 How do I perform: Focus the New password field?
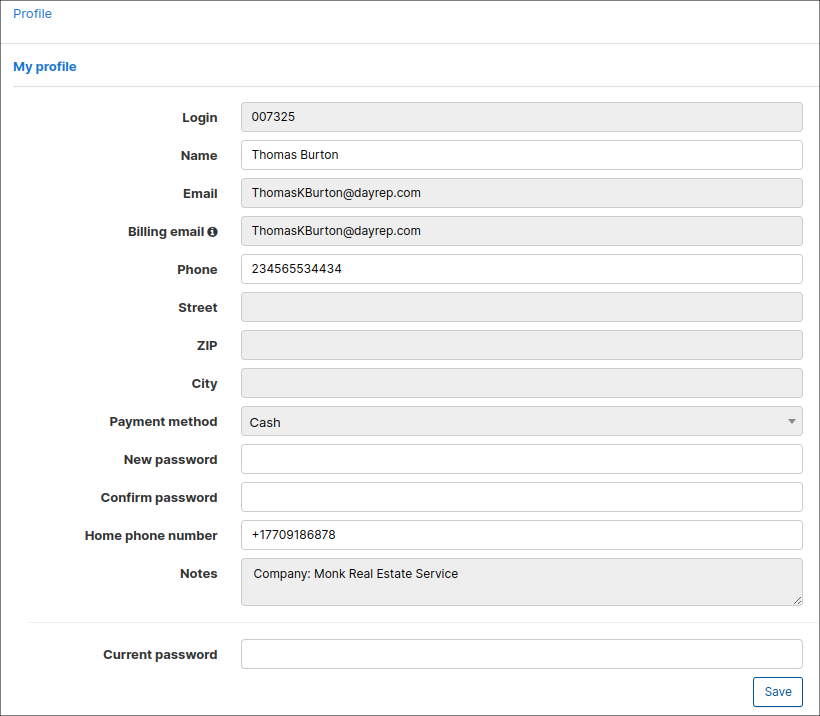click(x=520, y=459)
